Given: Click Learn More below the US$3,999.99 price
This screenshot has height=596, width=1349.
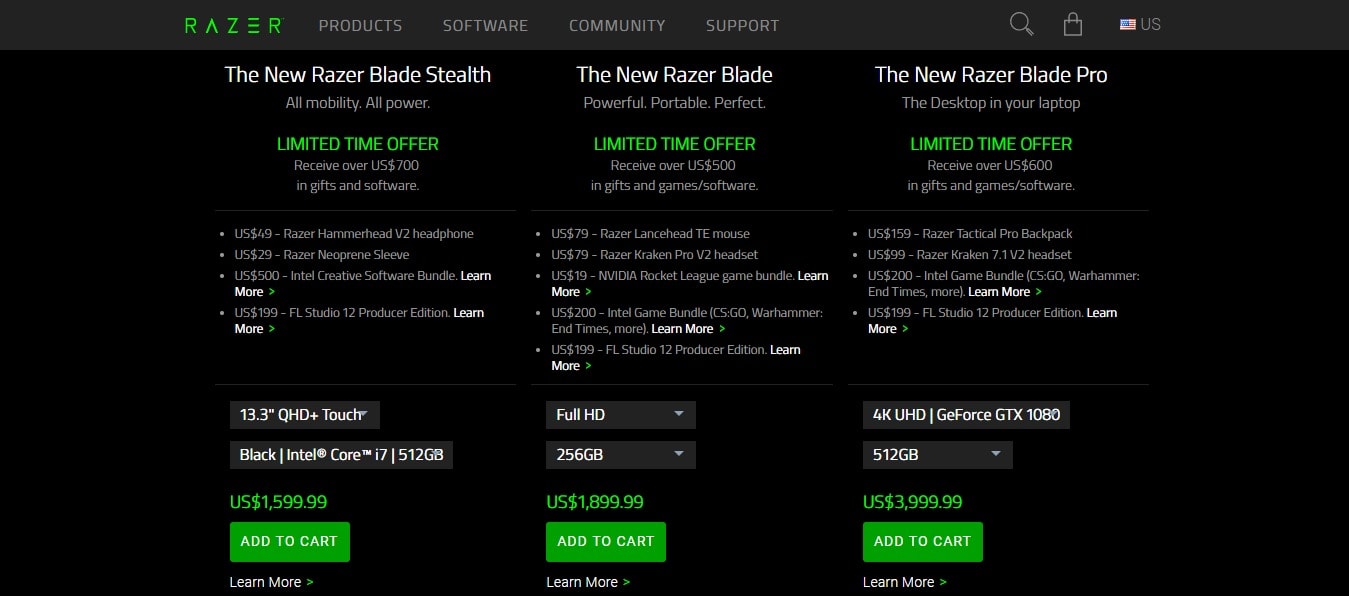Looking at the screenshot, I should click(x=905, y=582).
